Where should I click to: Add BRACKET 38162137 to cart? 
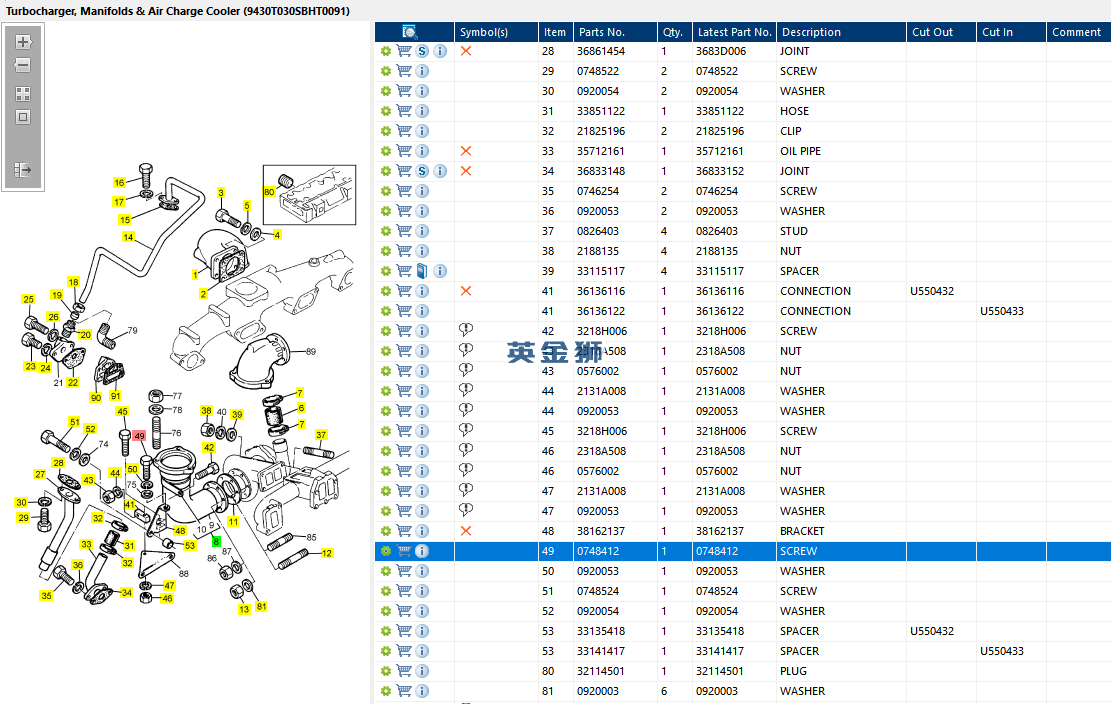coord(404,530)
